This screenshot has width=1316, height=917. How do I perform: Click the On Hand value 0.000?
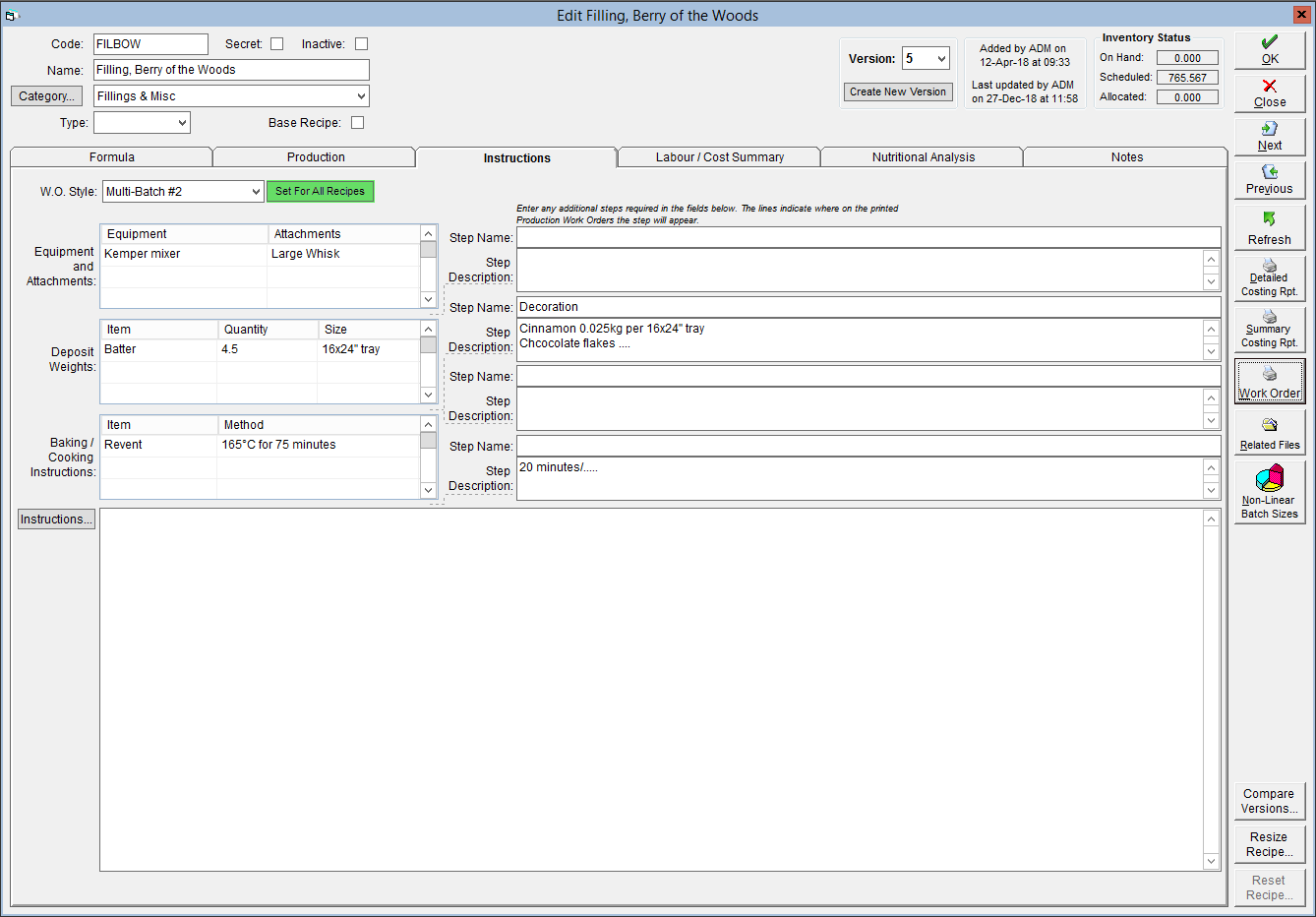(x=1187, y=58)
